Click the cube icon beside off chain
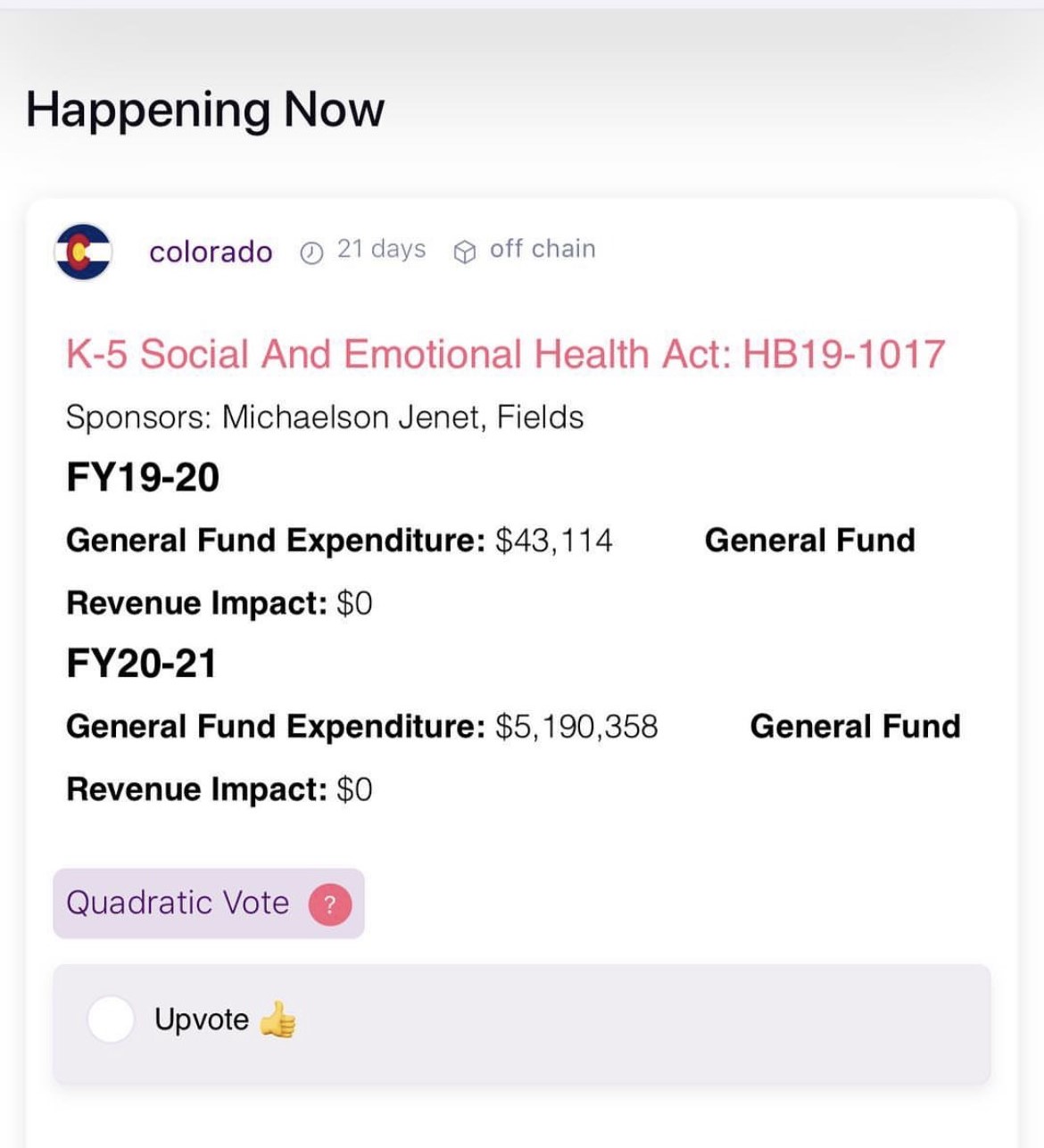 [x=465, y=253]
